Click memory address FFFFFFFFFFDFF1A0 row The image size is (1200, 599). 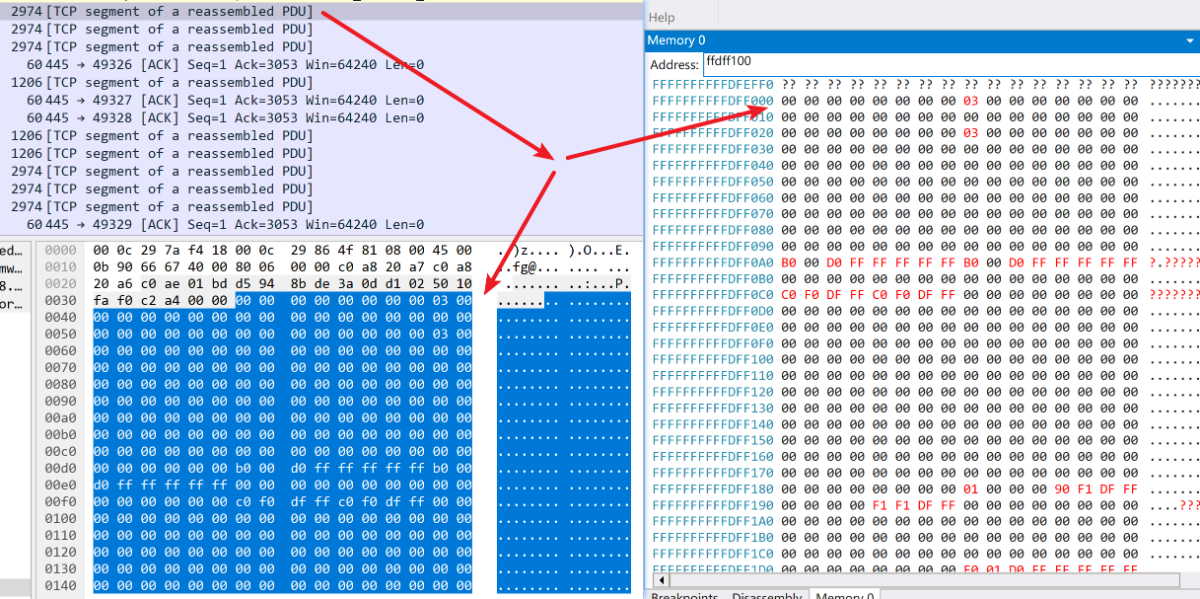pyautogui.click(x=925, y=520)
